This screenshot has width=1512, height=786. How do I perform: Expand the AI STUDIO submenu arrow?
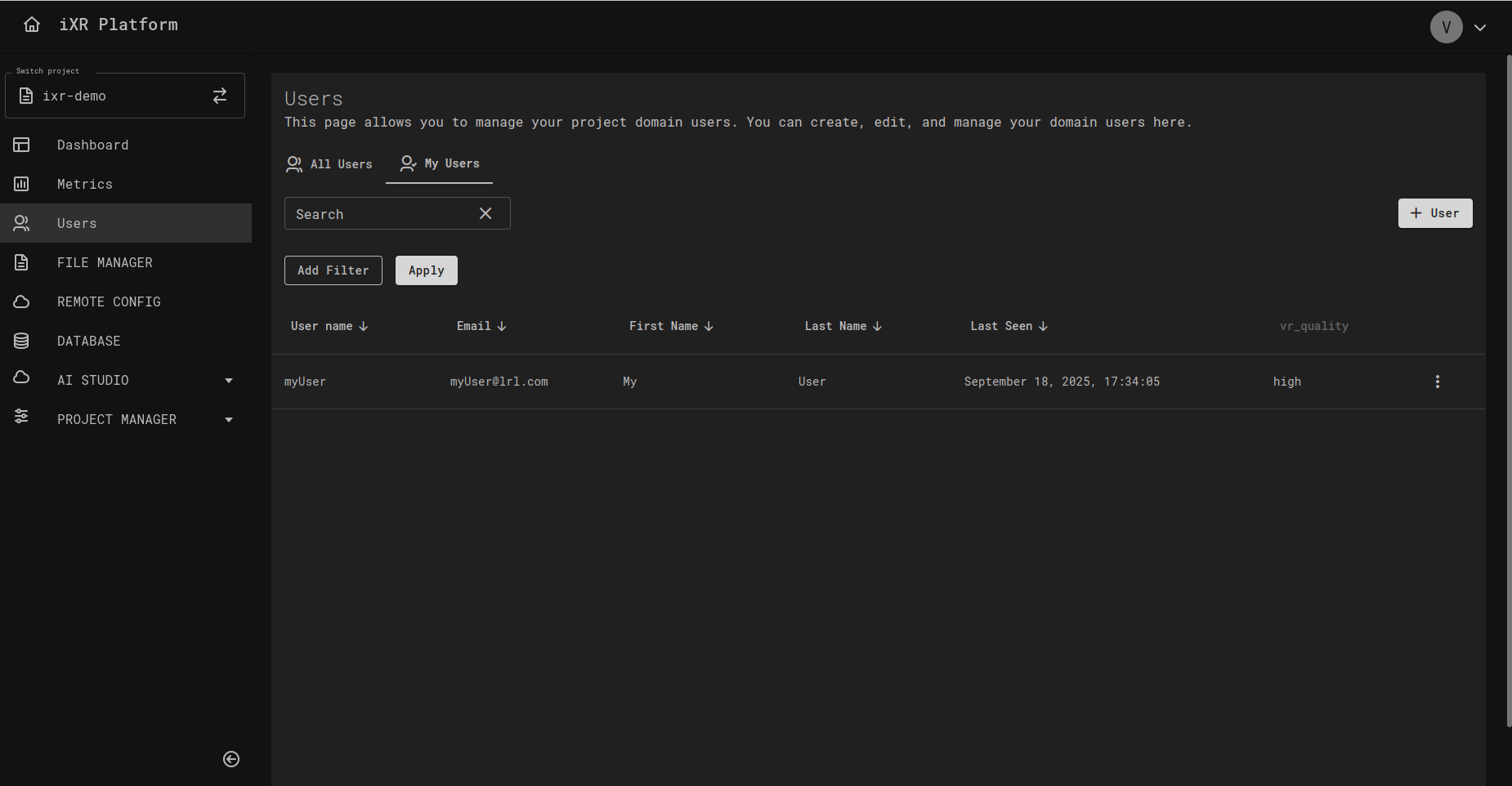(x=229, y=380)
